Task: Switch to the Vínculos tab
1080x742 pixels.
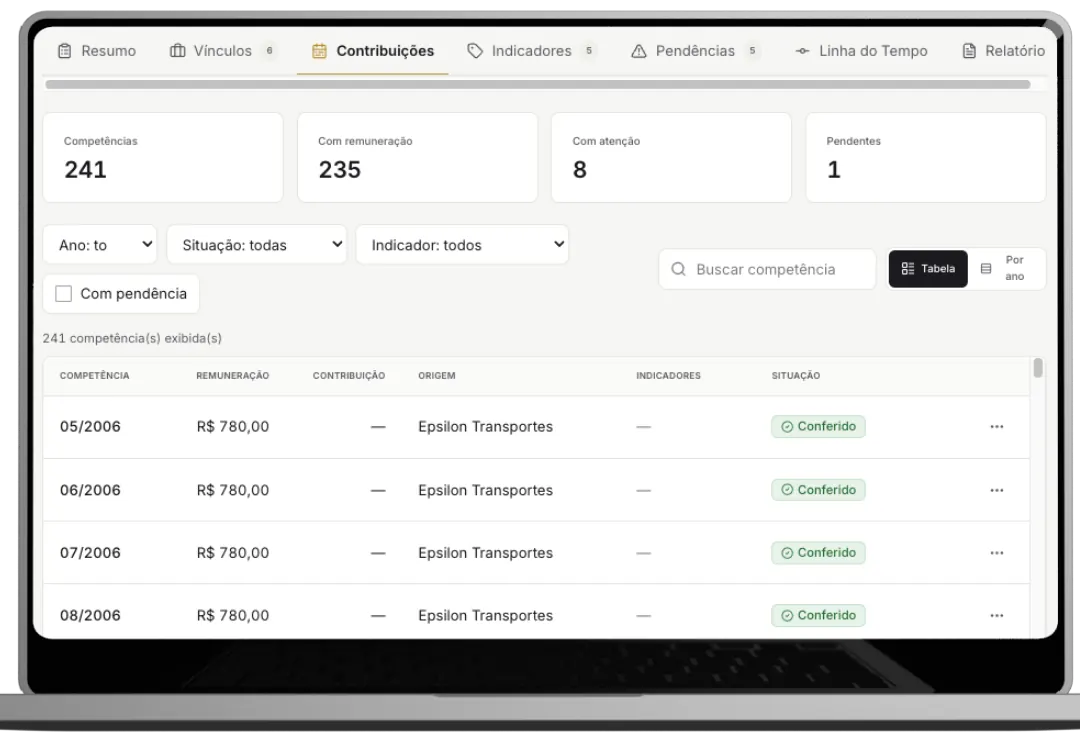Action: [222, 51]
